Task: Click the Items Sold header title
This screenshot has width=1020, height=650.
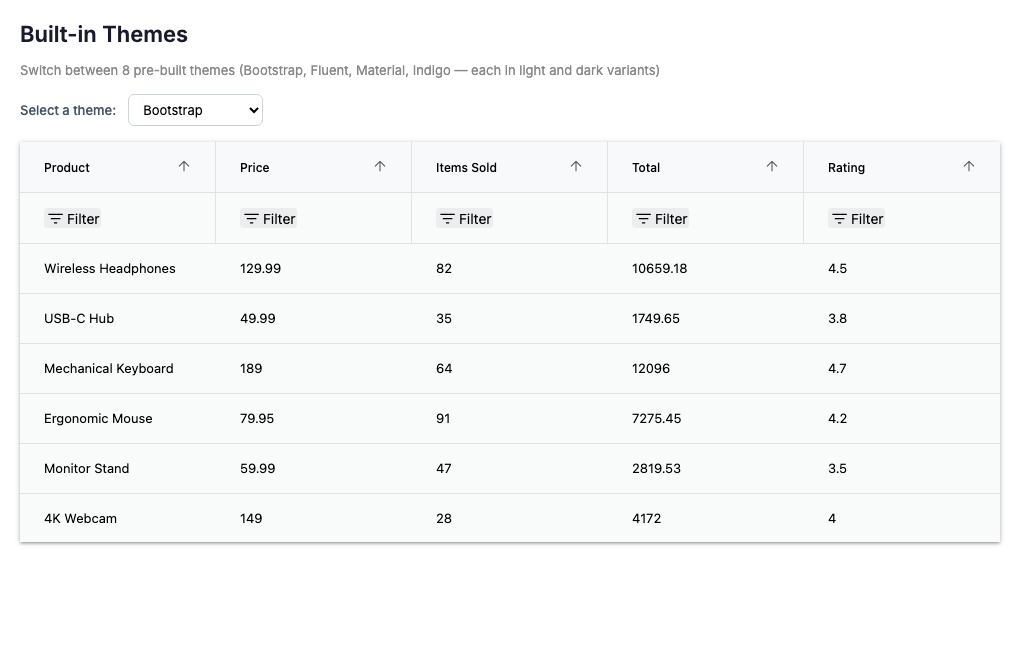Action: tap(466, 168)
